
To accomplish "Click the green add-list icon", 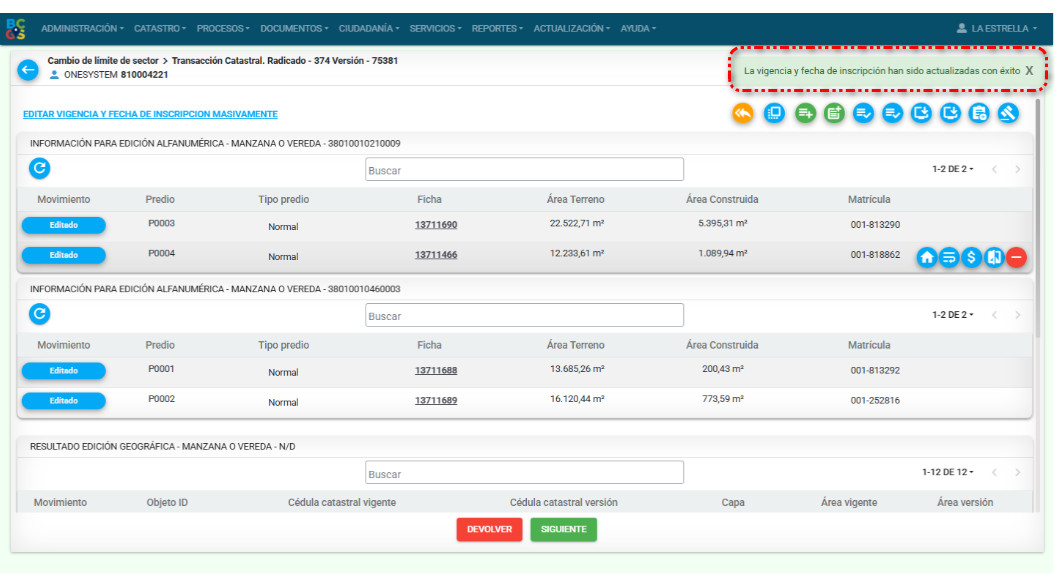I will pyautogui.click(x=805, y=114).
